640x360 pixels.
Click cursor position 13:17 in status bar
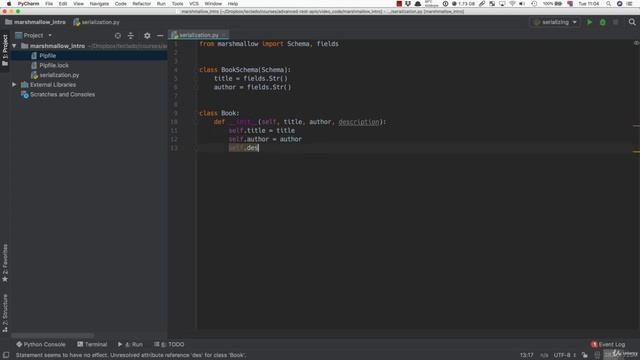pos(527,355)
